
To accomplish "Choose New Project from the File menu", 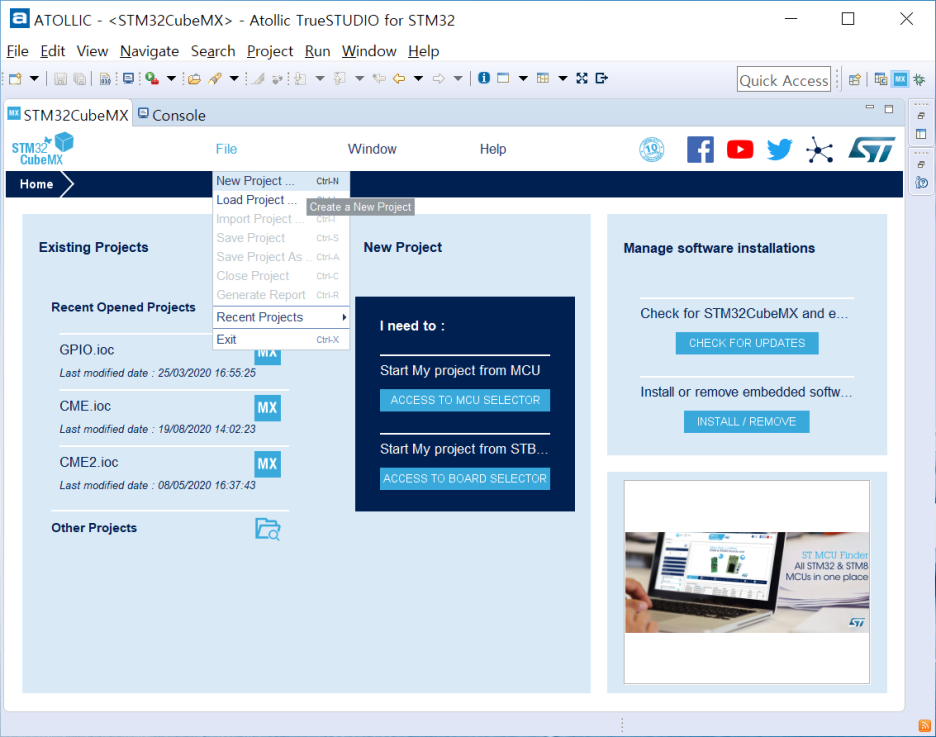I will (x=281, y=181).
